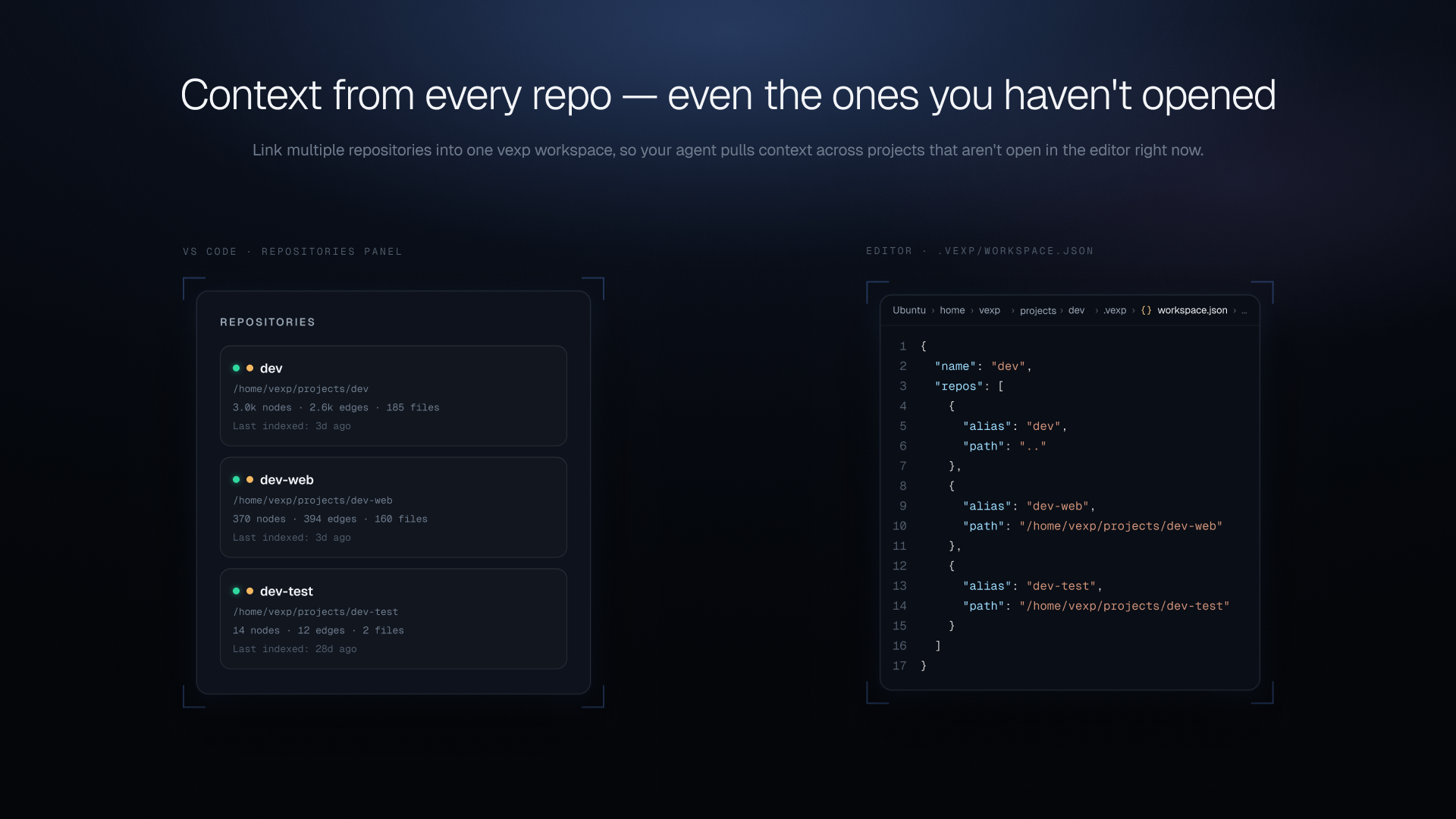Click "repos": [ on editor line 3
The width and height of the screenshot is (1456, 819).
969,386
